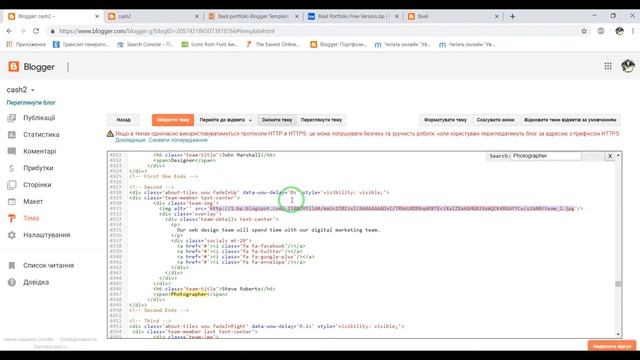Open account avatar in Blogger header
Image resolution: width=640 pixels, height=360 pixels.
(x=628, y=66)
